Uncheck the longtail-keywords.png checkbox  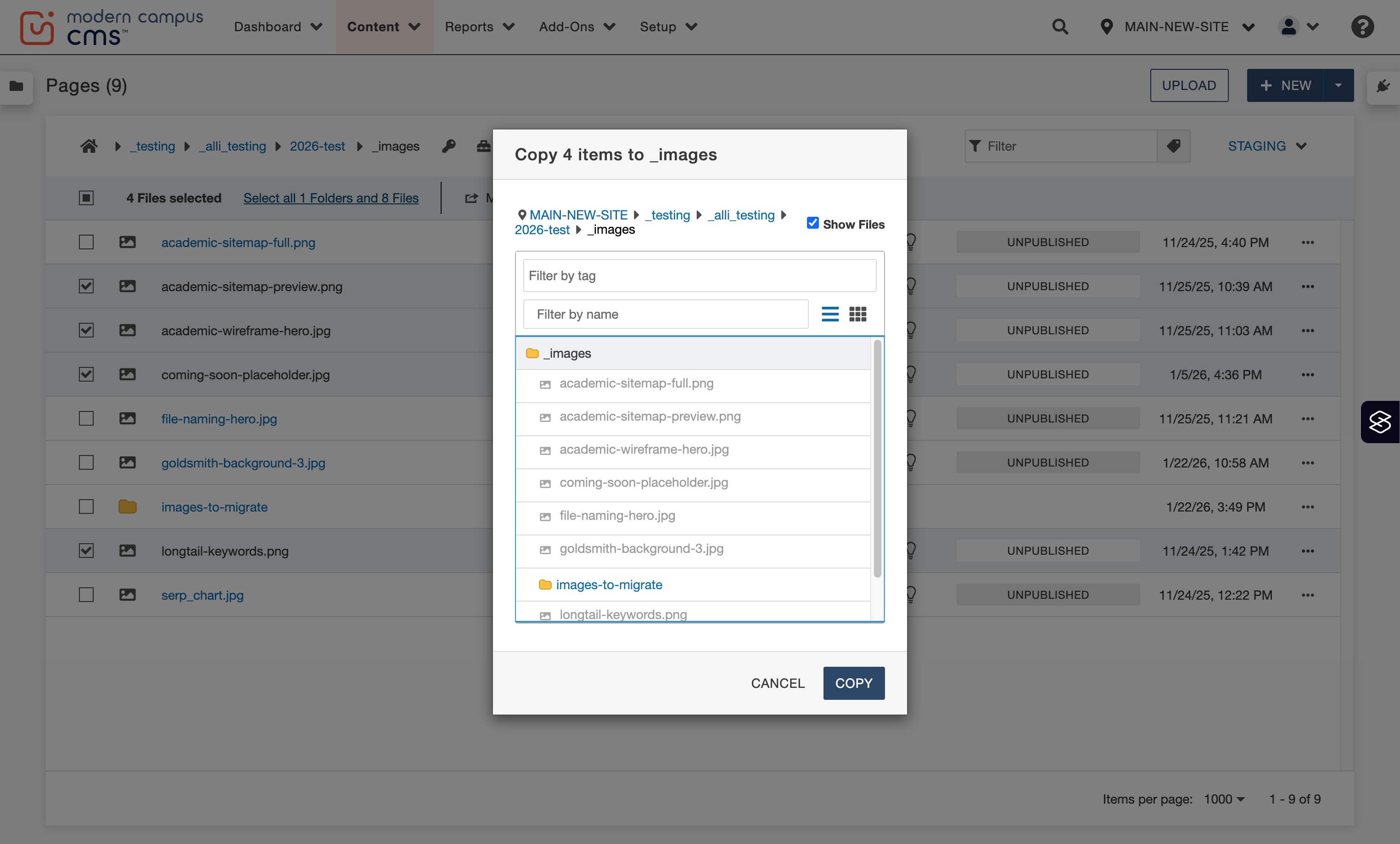(x=86, y=551)
